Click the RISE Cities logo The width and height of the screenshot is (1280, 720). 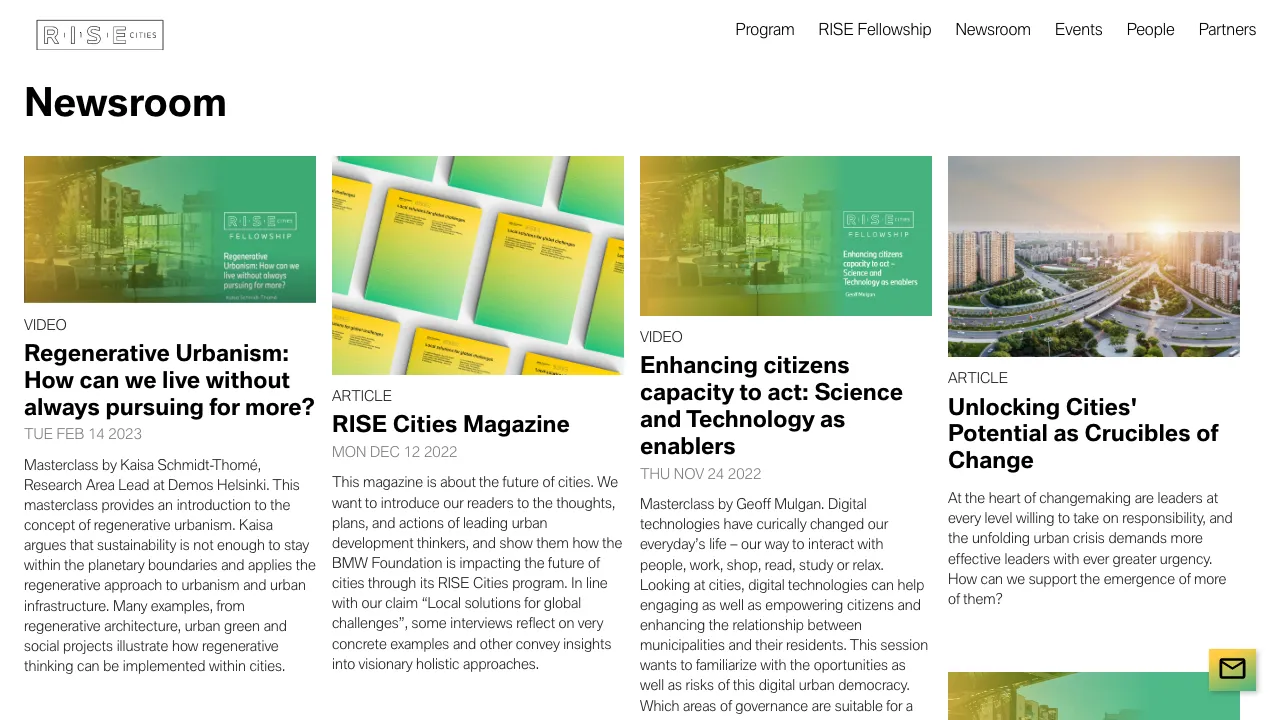click(x=100, y=35)
